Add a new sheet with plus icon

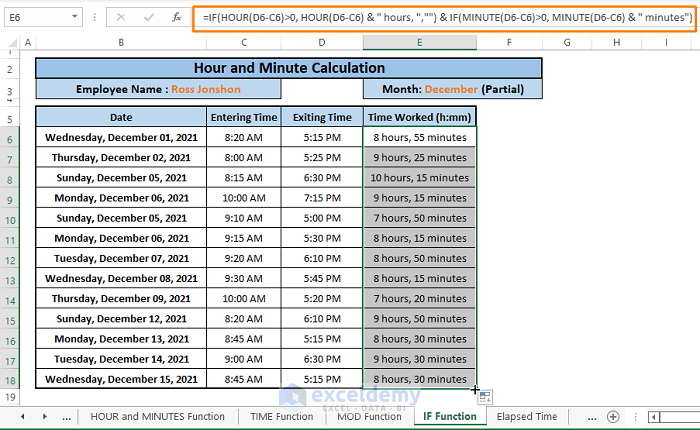(x=613, y=417)
